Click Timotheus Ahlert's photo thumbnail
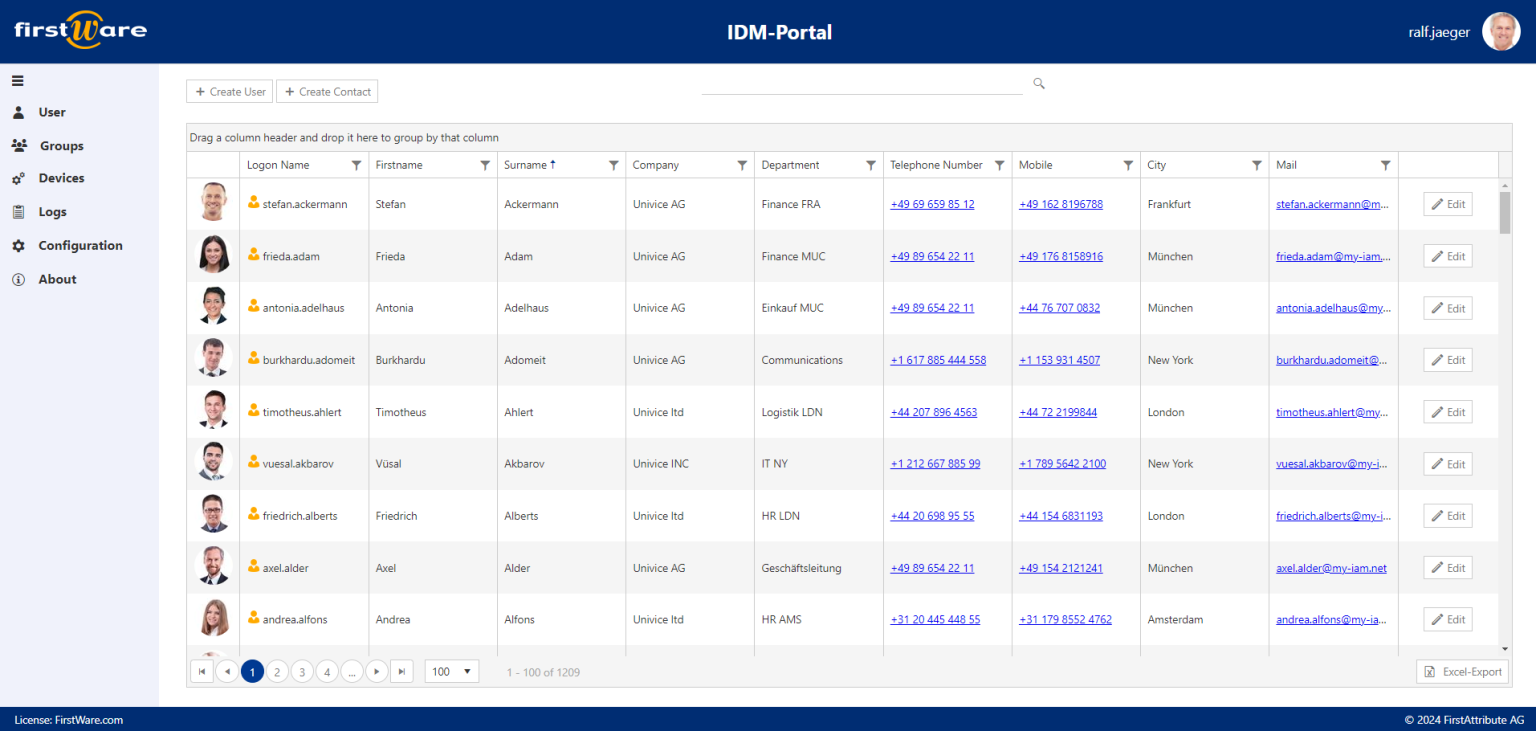 (213, 410)
